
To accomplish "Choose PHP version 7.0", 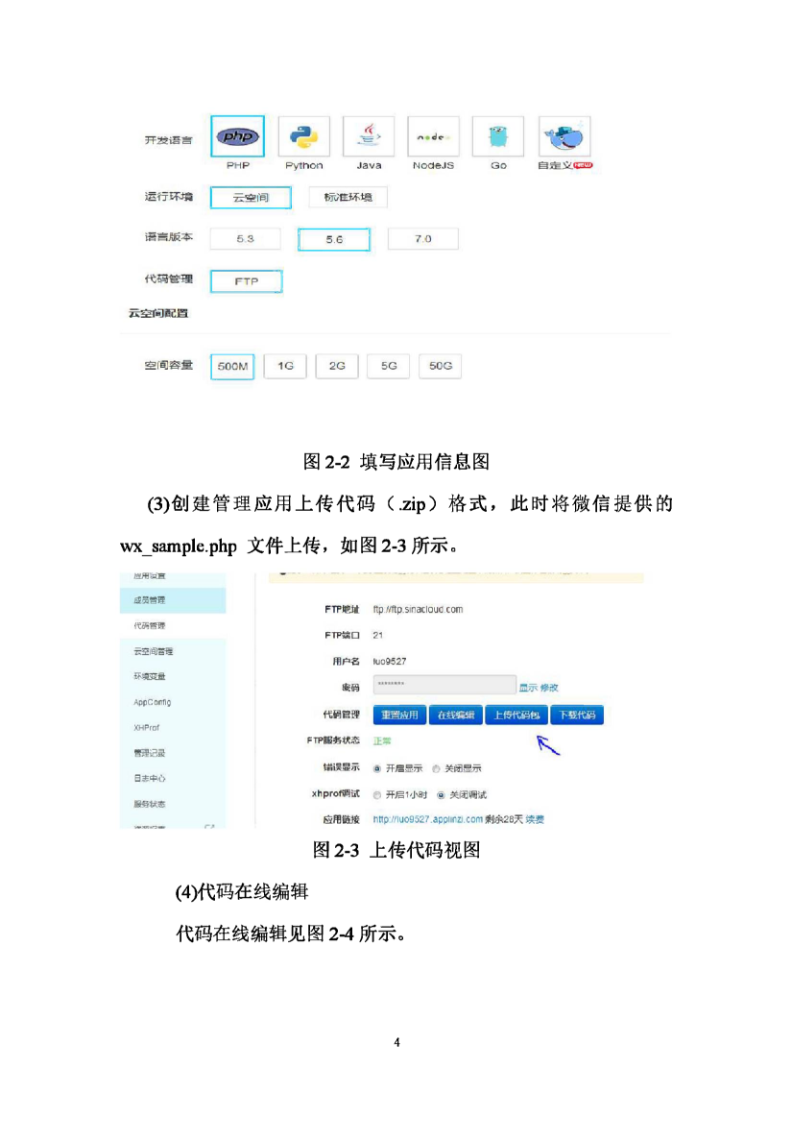I will (422, 239).
